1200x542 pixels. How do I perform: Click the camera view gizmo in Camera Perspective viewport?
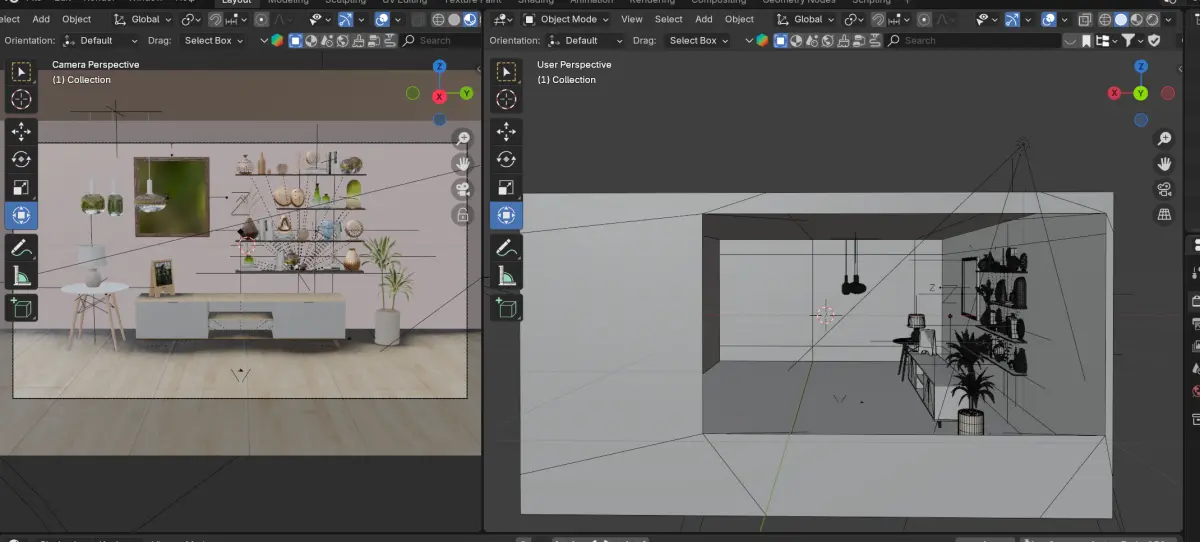[462, 189]
